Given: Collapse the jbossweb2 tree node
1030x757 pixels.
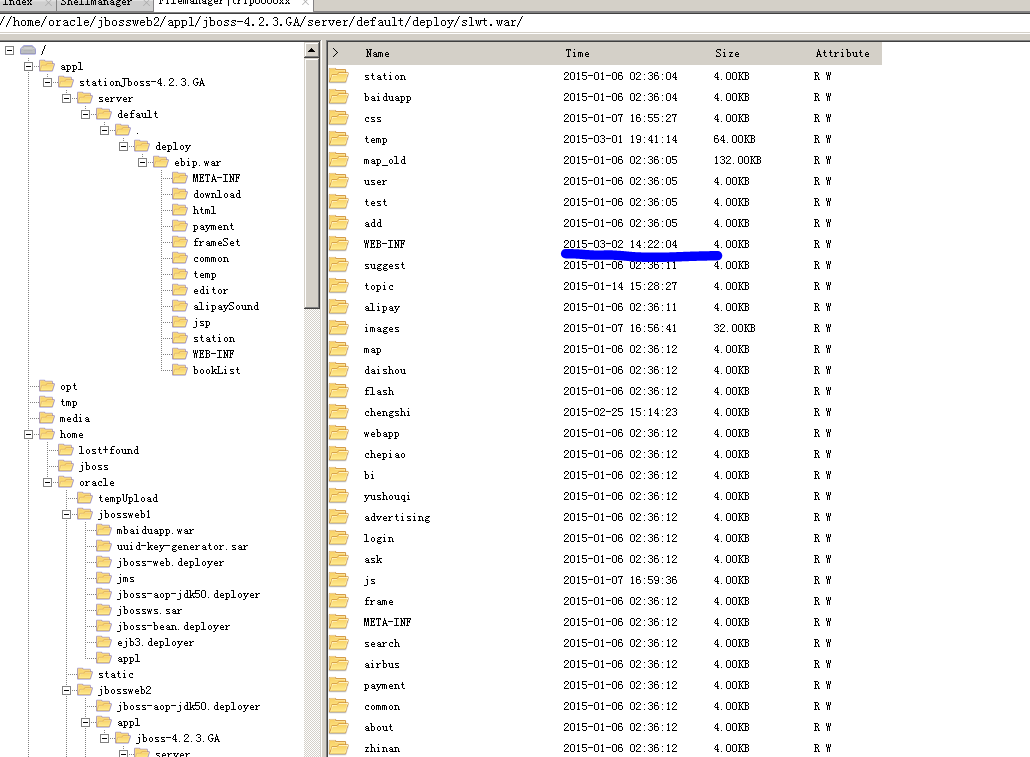Looking at the screenshot, I should point(66,691).
